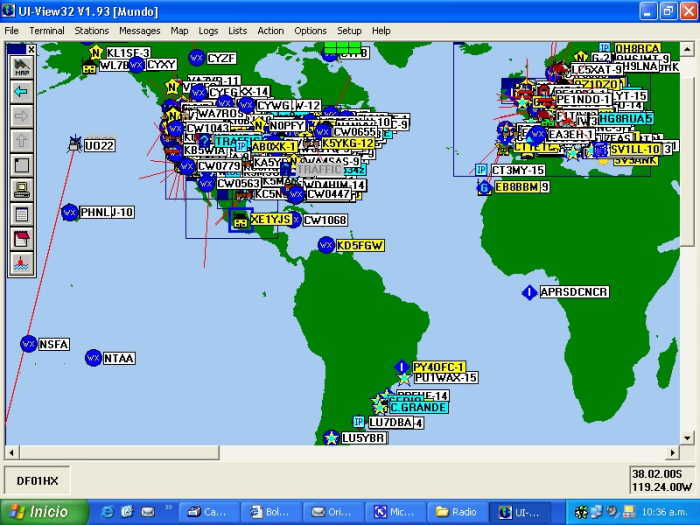Image resolution: width=700 pixels, height=525 pixels.
Task: Click the LU5YBR star icon
Action: tap(331, 438)
